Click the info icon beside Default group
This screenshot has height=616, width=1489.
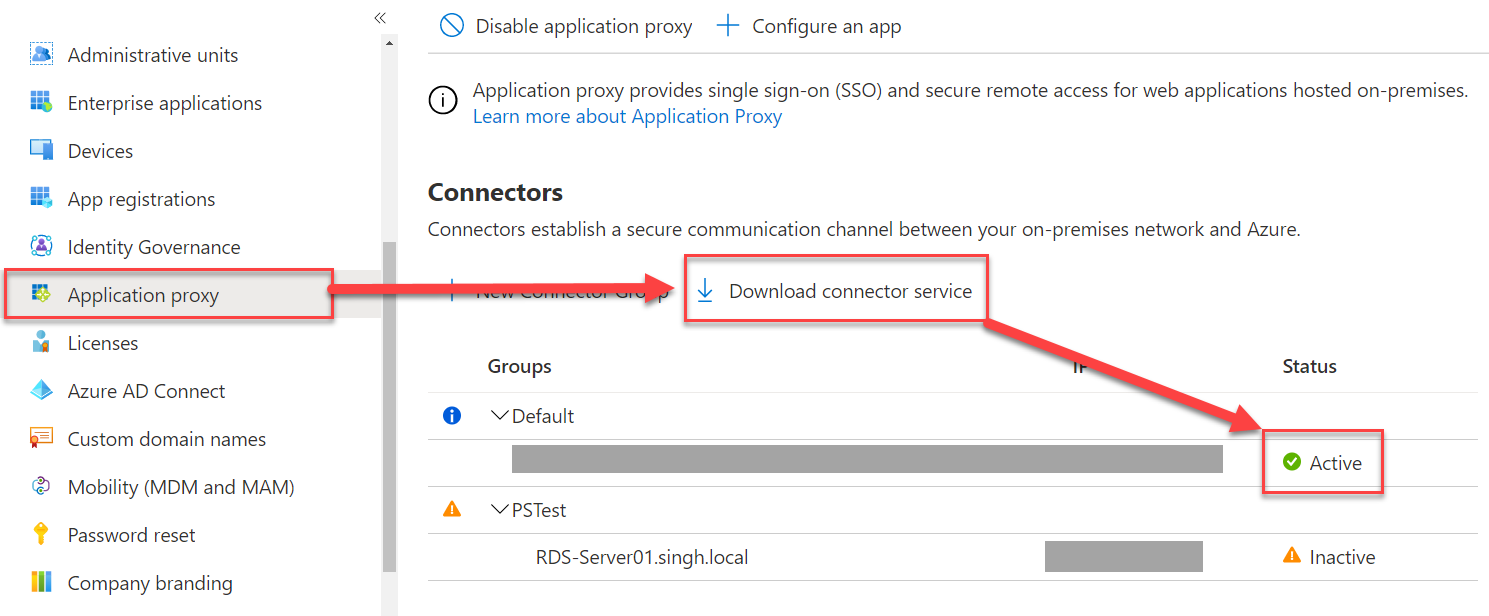452,415
